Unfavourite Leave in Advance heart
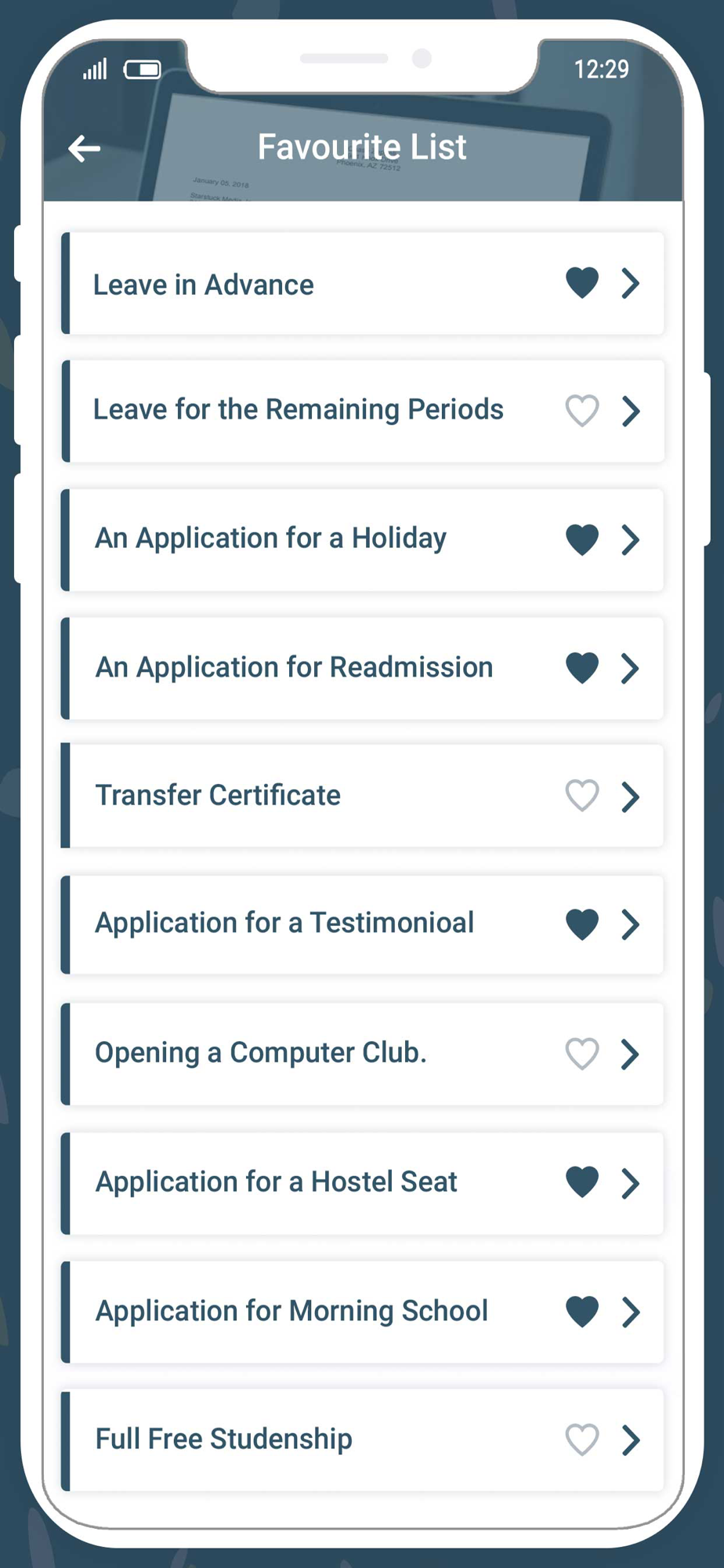Image resolution: width=724 pixels, height=1568 pixels. [582, 283]
